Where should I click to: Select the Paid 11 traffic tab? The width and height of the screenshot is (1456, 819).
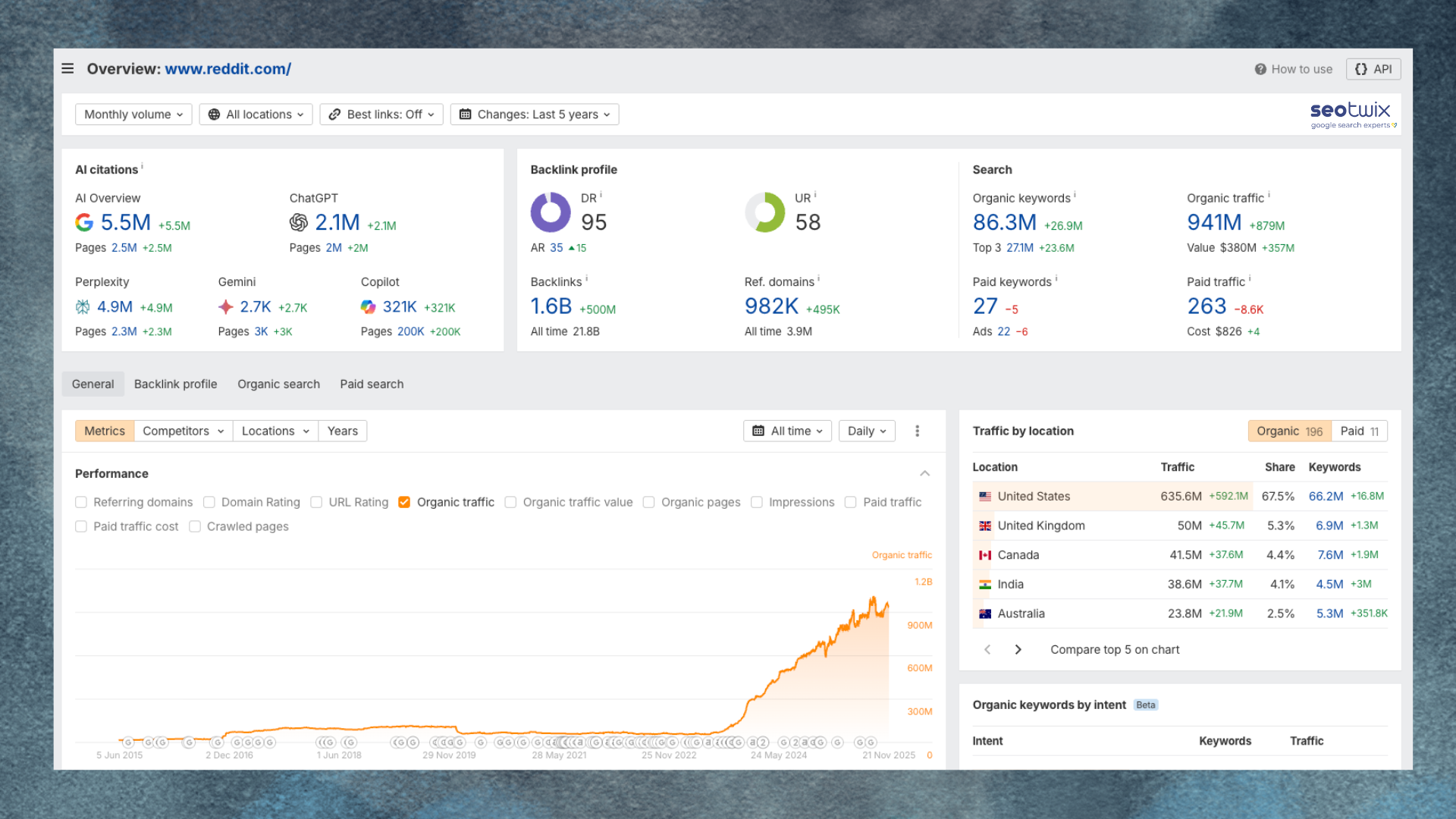[x=1359, y=431]
